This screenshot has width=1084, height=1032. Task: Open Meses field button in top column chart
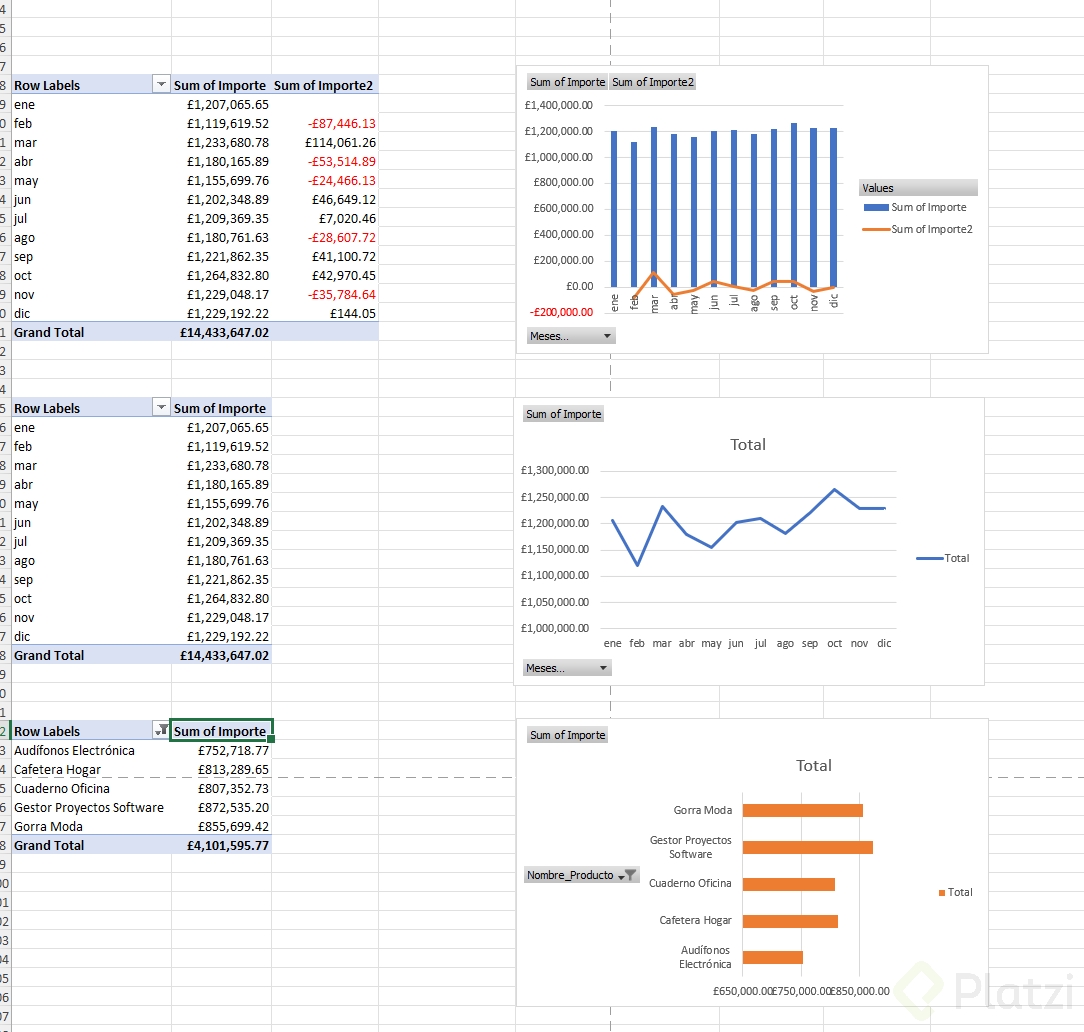[571, 336]
